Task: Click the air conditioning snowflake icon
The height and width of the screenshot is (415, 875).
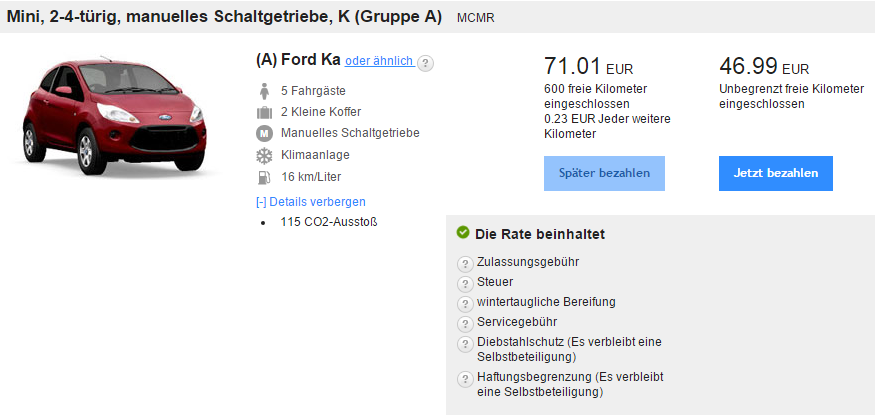Action: (264, 156)
